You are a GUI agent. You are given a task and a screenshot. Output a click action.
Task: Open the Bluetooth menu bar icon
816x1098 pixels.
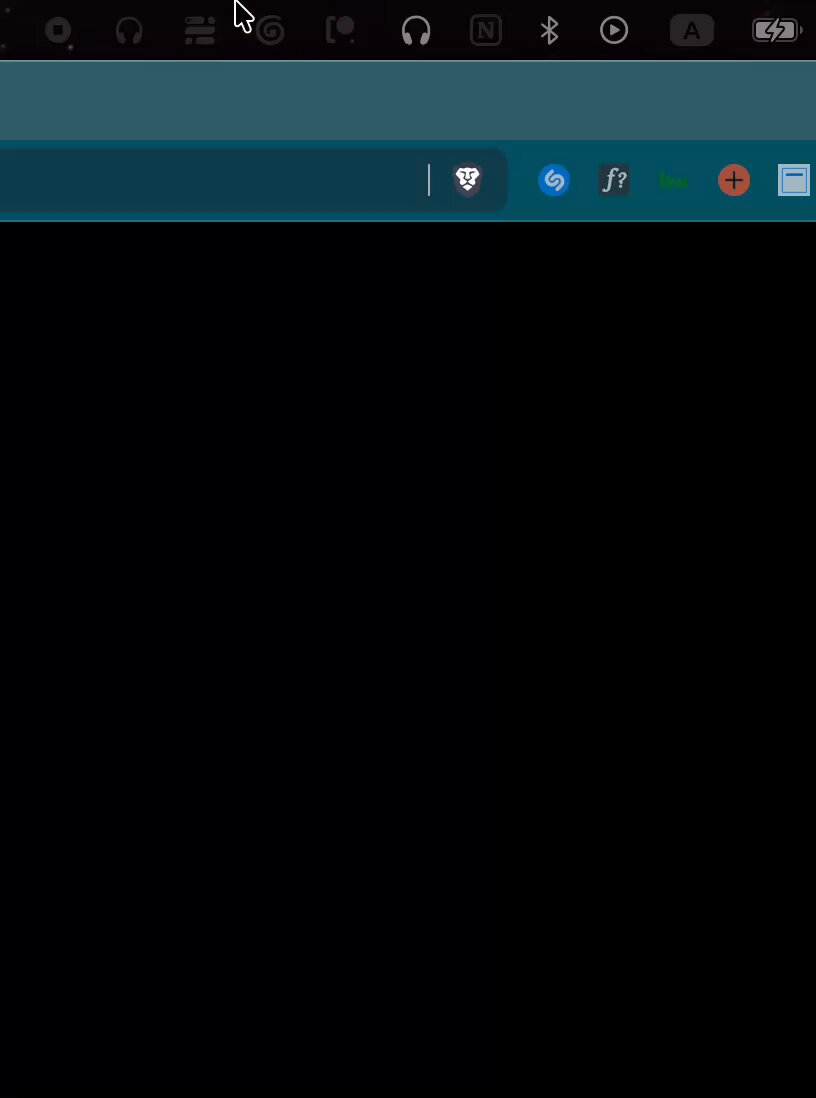pyautogui.click(x=549, y=31)
